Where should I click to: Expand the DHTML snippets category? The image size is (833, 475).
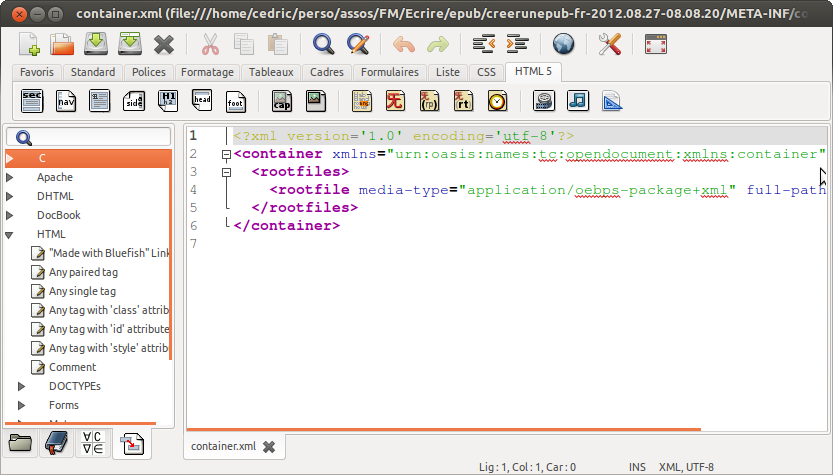pyautogui.click(x=10, y=196)
